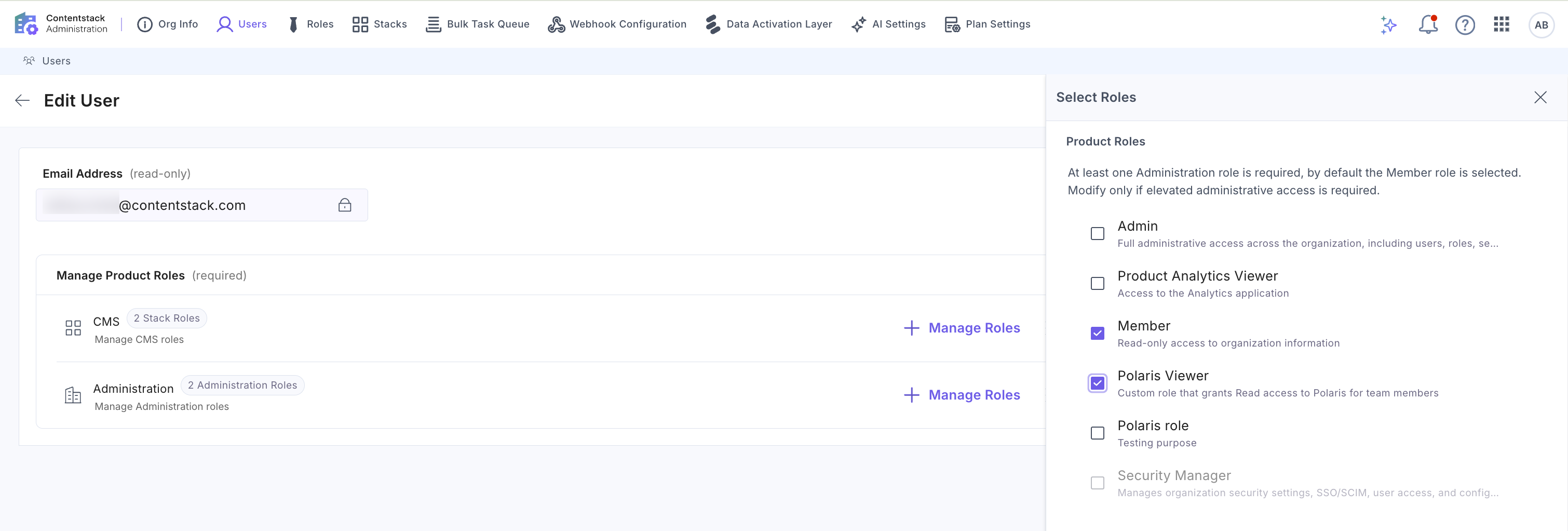This screenshot has width=1568, height=531.
Task: Go to the Roles tab
Action: pyautogui.click(x=310, y=24)
